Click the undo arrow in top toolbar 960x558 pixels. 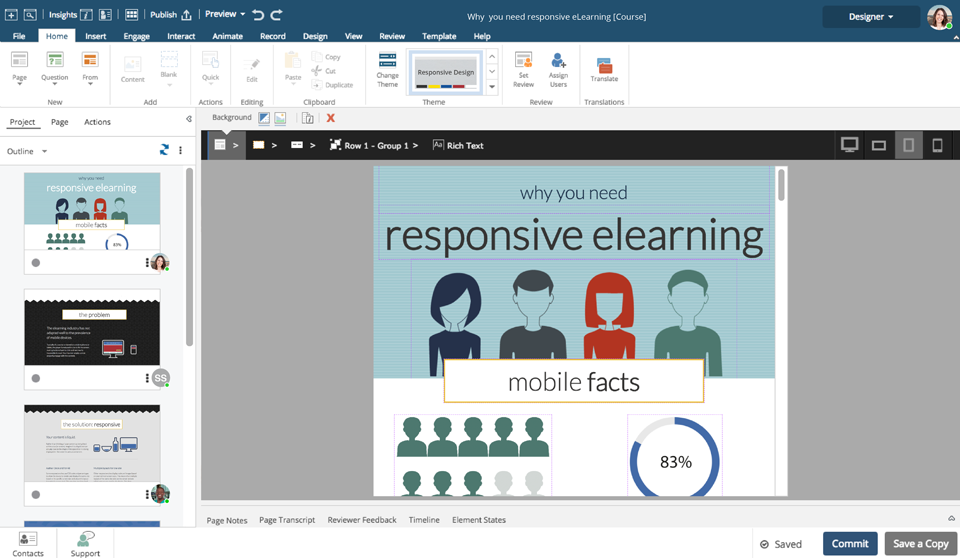click(x=258, y=15)
